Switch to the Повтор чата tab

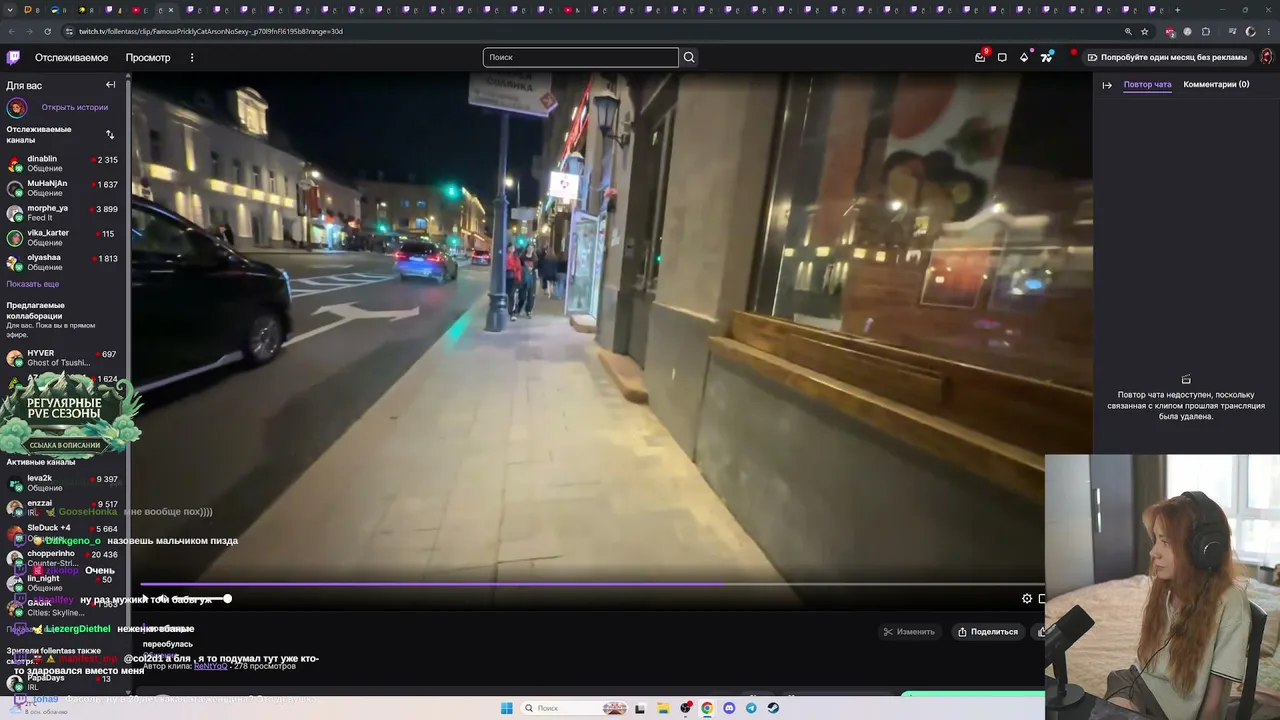click(x=1147, y=85)
